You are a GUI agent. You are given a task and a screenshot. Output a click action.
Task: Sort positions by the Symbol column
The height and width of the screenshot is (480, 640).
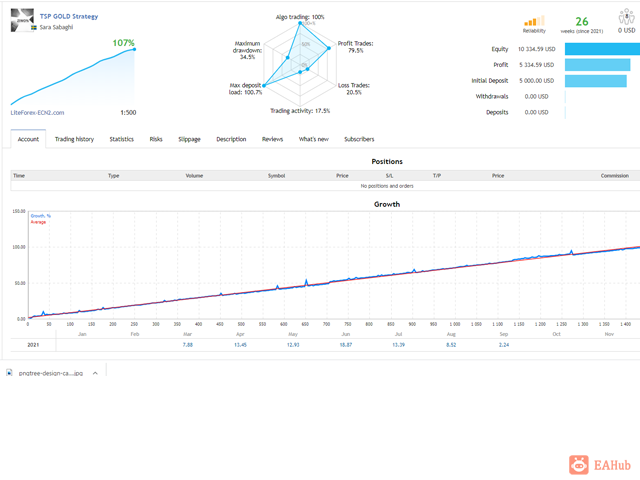tap(276, 176)
